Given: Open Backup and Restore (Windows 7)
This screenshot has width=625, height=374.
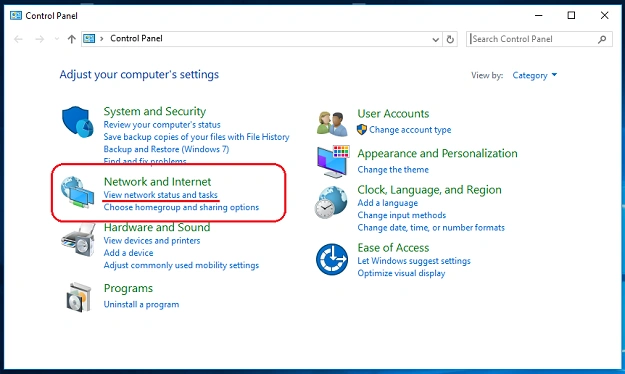Looking at the screenshot, I should coord(166,149).
